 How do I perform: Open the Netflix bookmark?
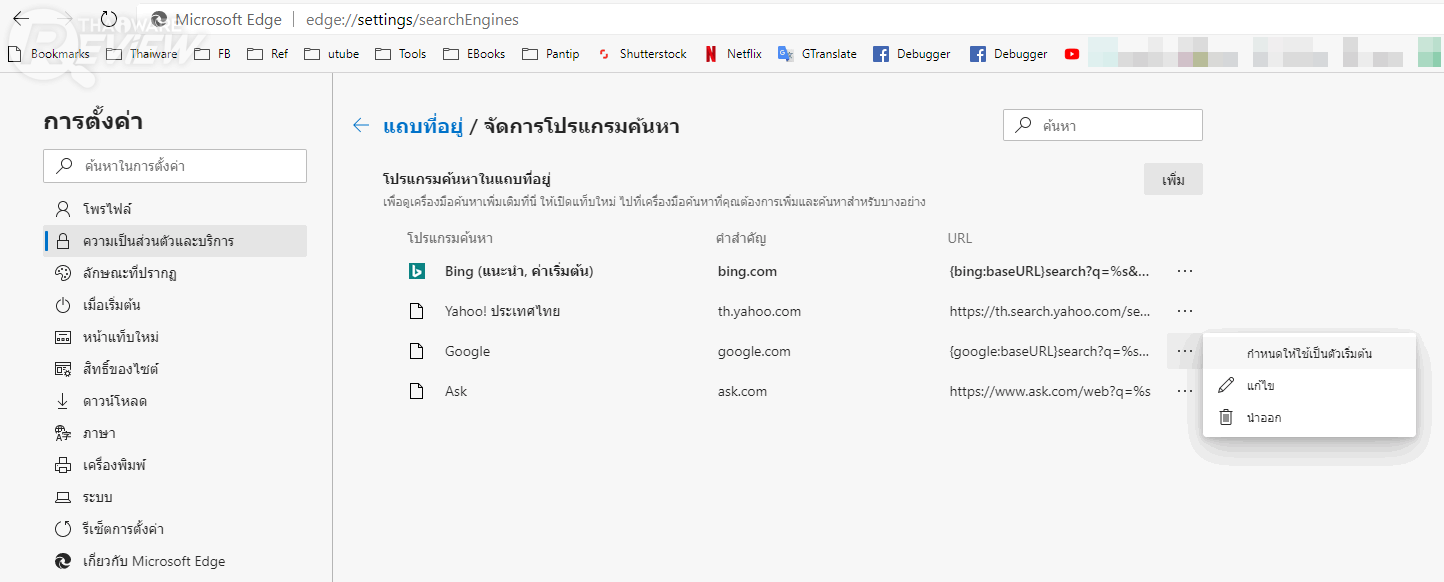coord(733,54)
